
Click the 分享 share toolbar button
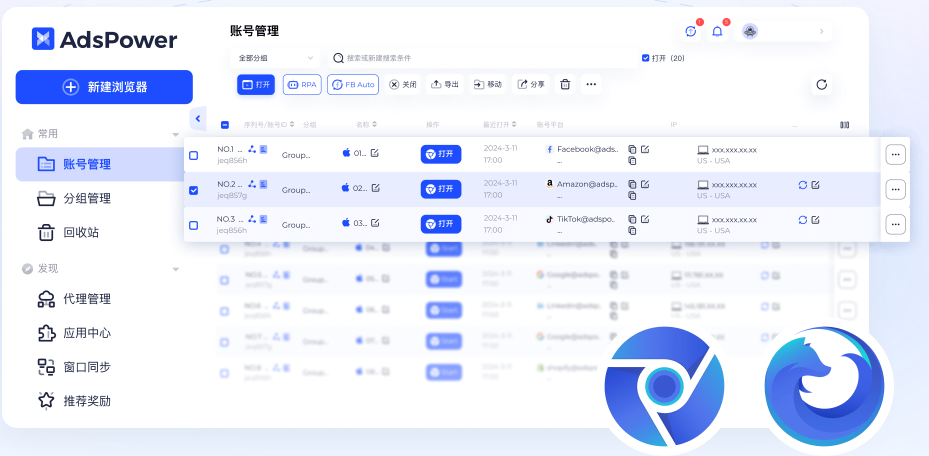[531, 85]
